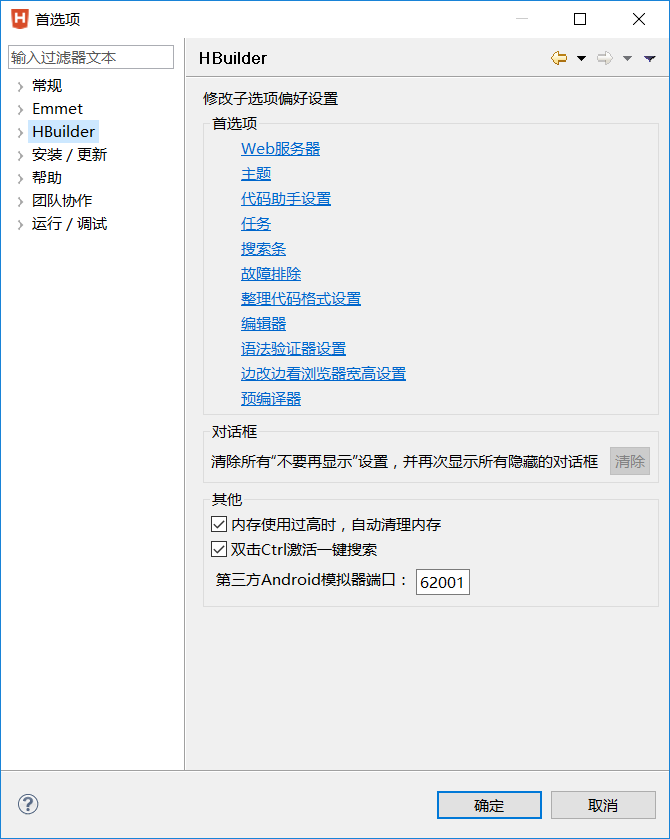Viewport: 670px width, 839px height.
Task: Toggle 双击Ctrl激活一键搜索 checkbox
Action: pos(219,550)
